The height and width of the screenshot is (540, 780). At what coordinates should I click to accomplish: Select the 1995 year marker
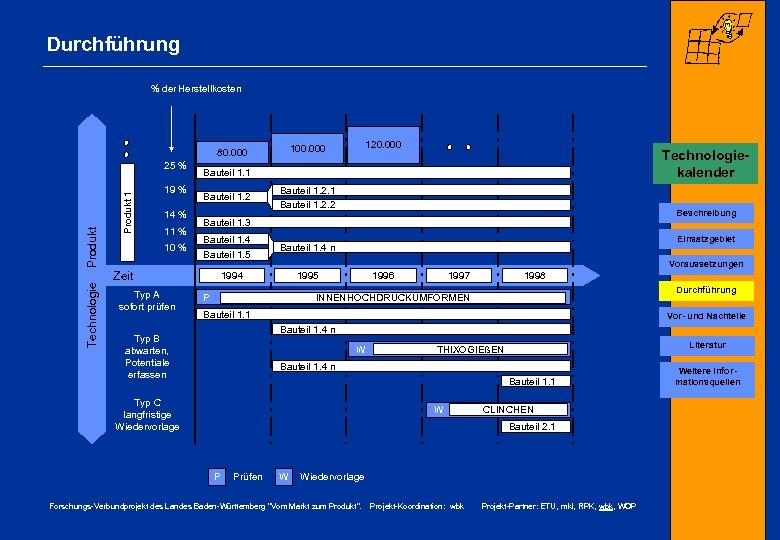pos(307,275)
